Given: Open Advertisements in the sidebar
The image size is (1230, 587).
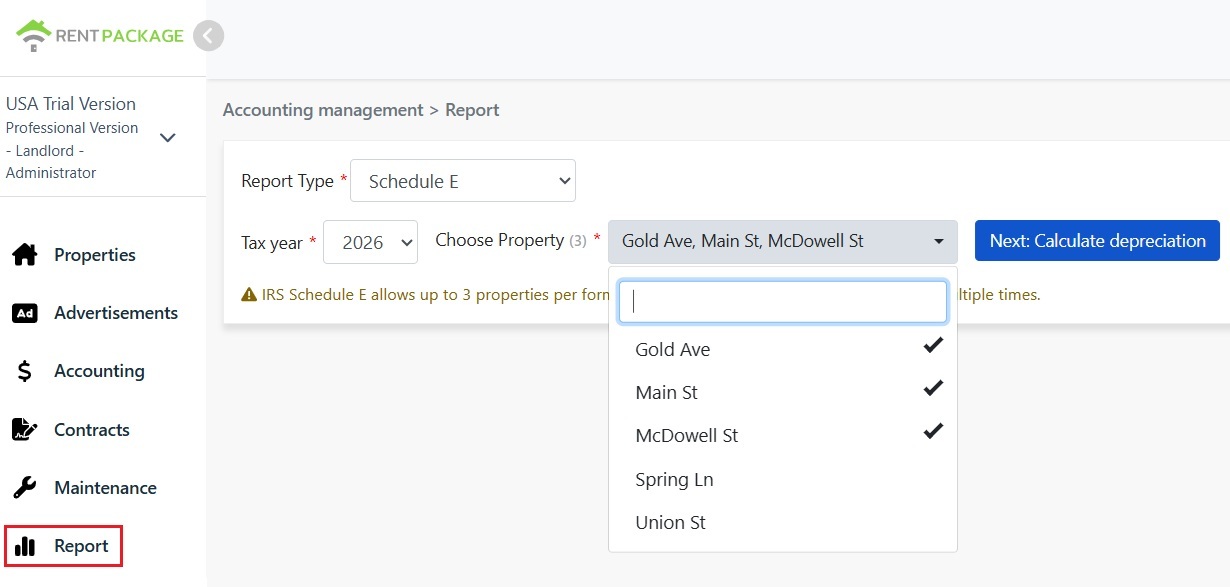Looking at the screenshot, I should [116, 313].
